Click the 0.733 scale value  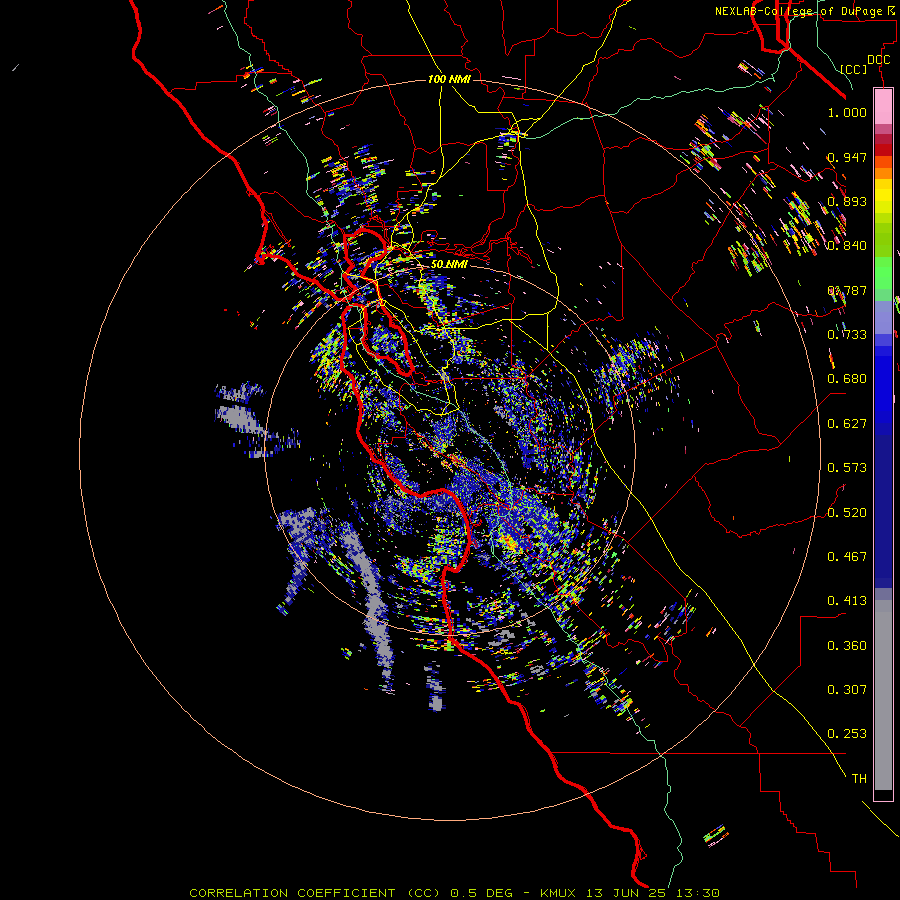point(847,335)
